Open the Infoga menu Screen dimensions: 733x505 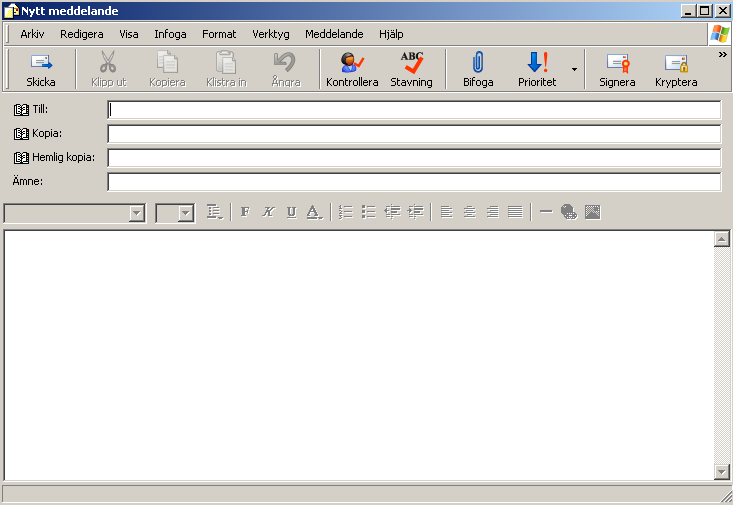[x=170, y=34]
